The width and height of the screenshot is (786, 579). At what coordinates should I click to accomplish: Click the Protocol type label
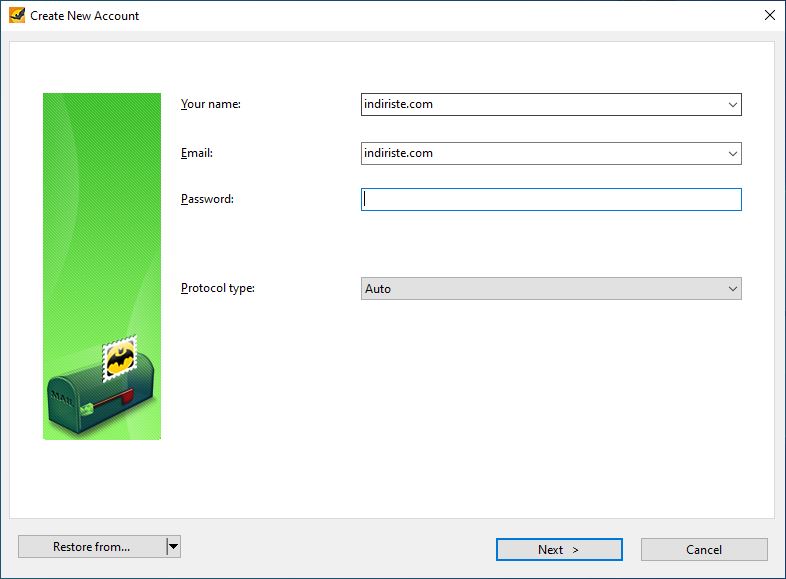pyautogui.click(x=218, y=288)
